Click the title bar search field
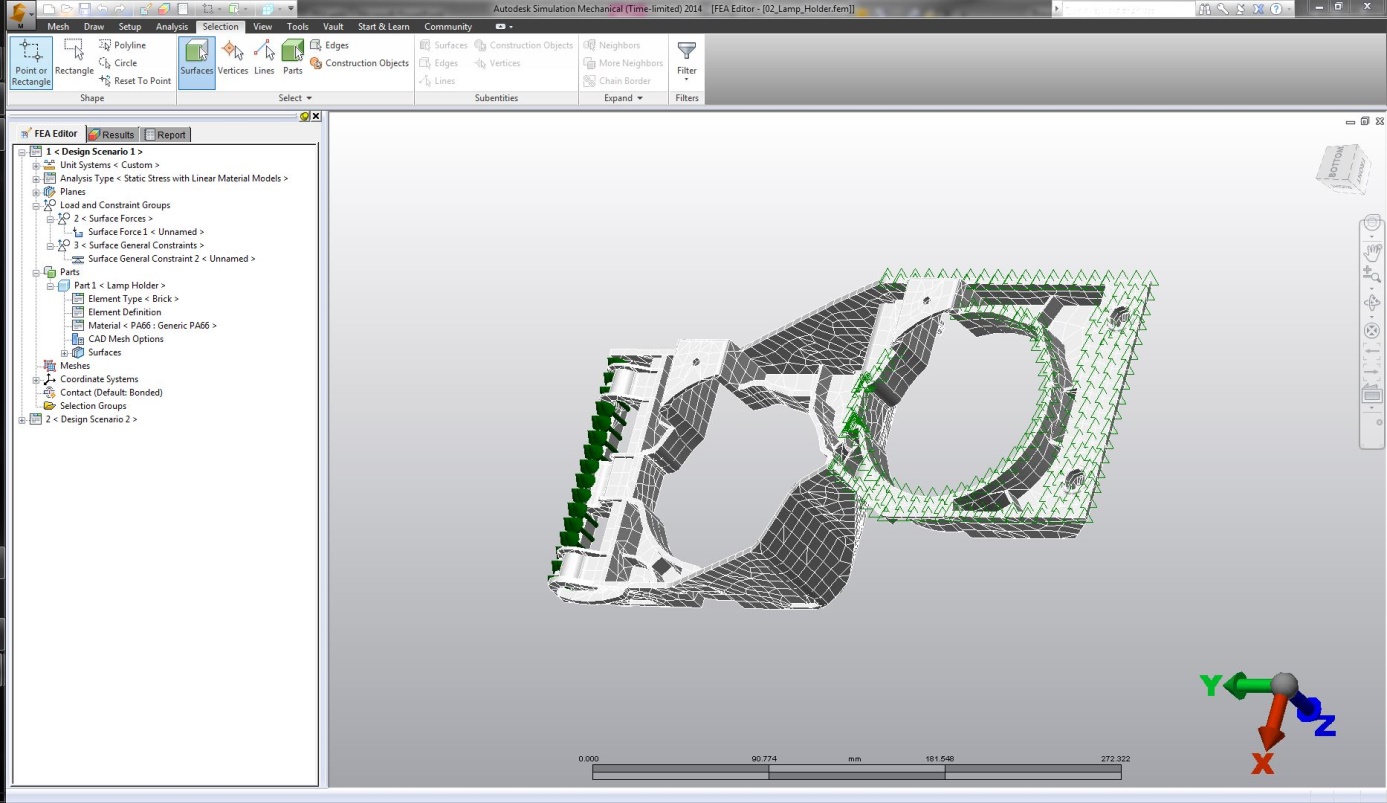This screenshot has width=1387, height=803. 1128,8
